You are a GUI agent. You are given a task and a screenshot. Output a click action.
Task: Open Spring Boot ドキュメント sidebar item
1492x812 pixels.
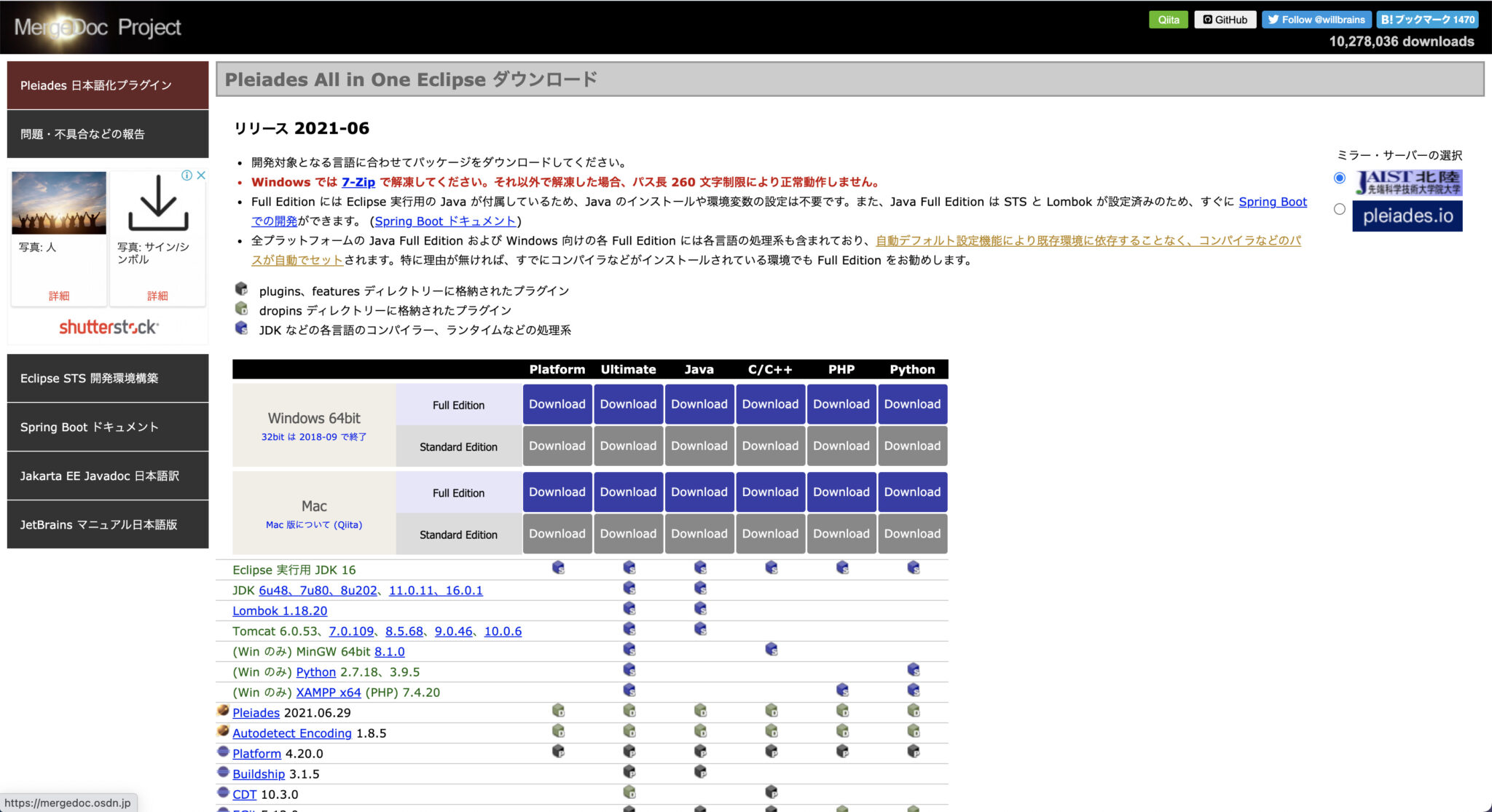108,427
